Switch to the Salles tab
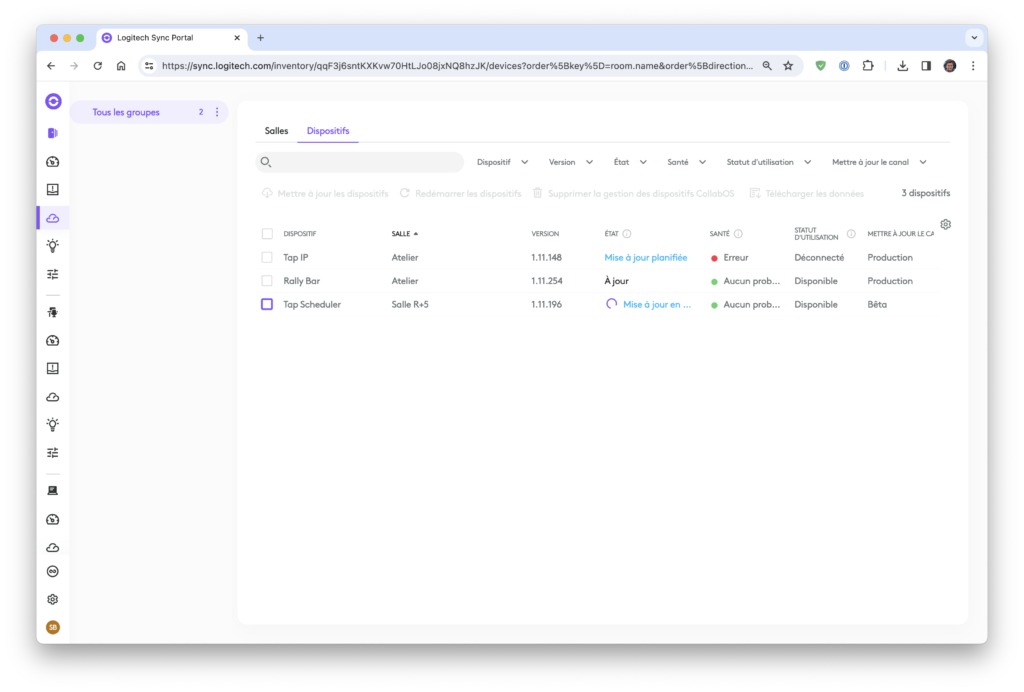1024x692 pixels. 276,131
